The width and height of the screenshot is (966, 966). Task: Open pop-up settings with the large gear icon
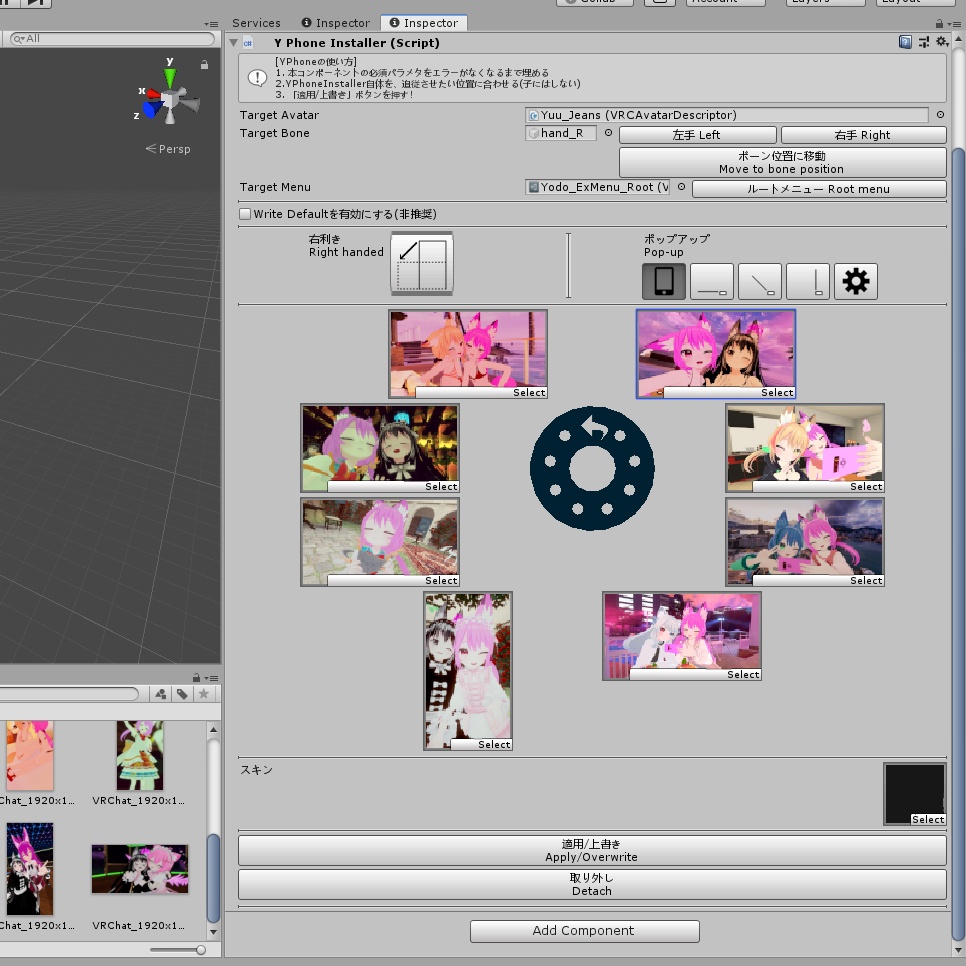(x=856, y=282)
